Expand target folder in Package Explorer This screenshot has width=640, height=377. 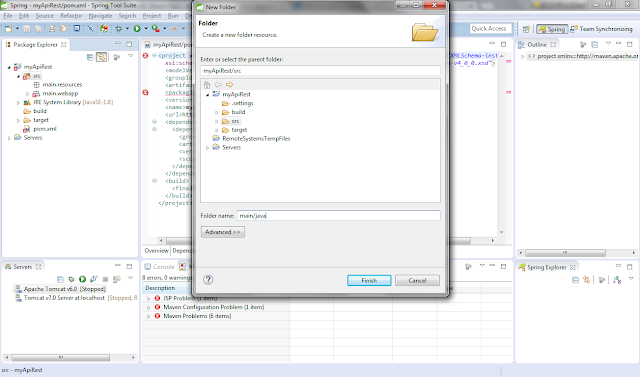(x=18, y=120)
